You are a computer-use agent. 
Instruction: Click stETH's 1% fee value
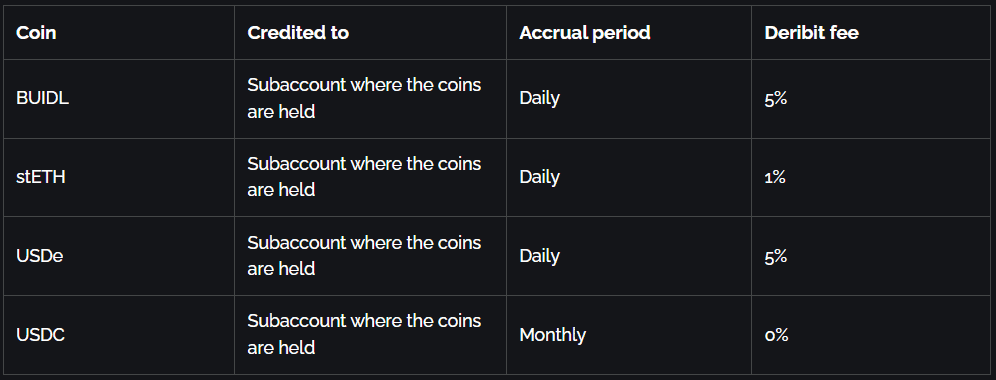click(x=775, y=177)
